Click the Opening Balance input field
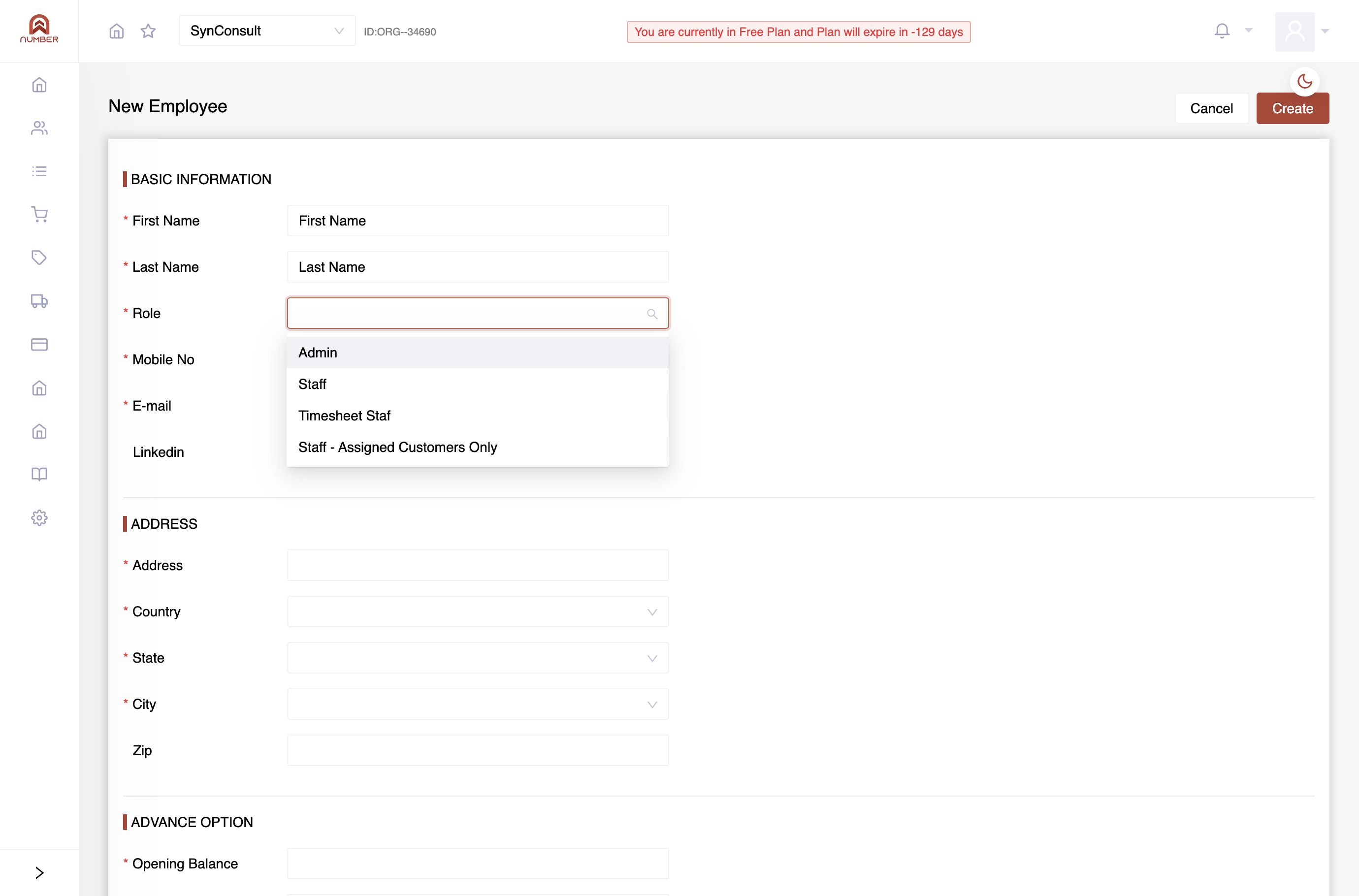This screenshot has height=896, width=1359. [x=478, y=864]
